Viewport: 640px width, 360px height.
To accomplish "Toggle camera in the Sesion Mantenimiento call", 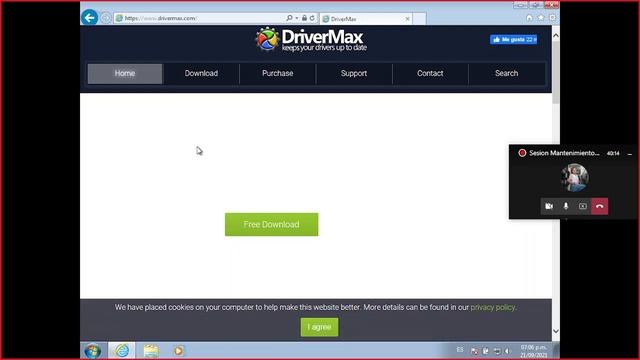I will (x=549, y=206).
